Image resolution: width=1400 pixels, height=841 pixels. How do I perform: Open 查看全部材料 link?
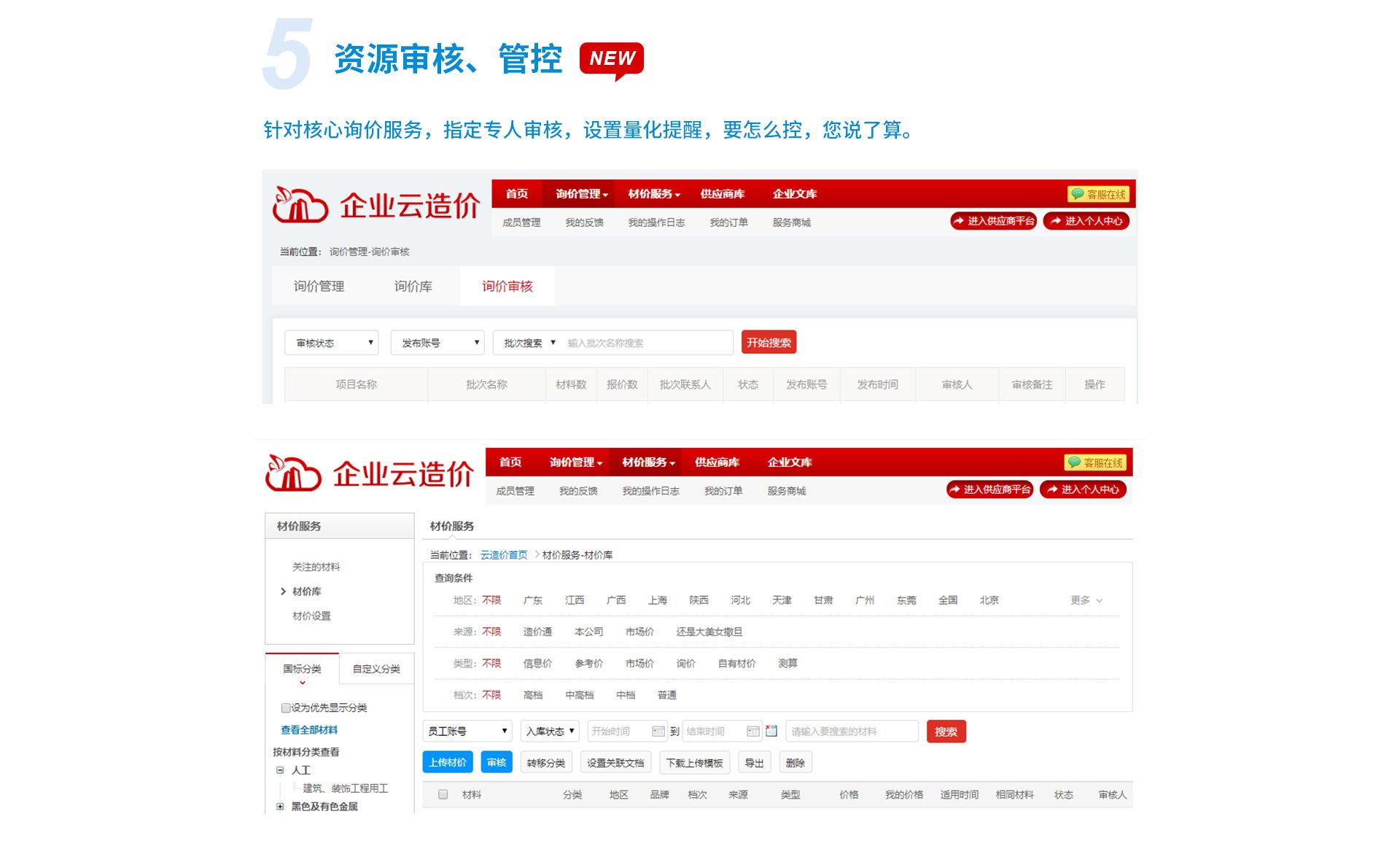[309, 729]
